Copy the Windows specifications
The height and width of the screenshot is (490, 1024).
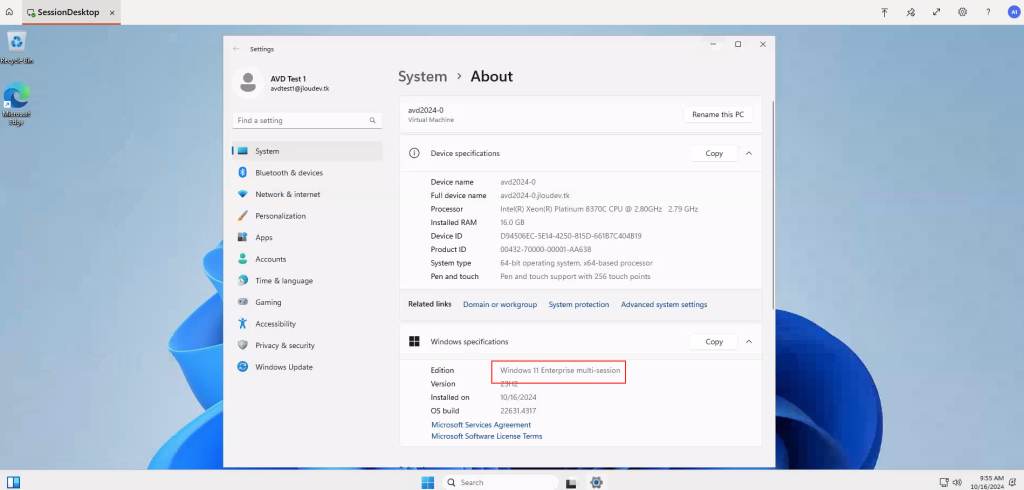click(714, 341)
